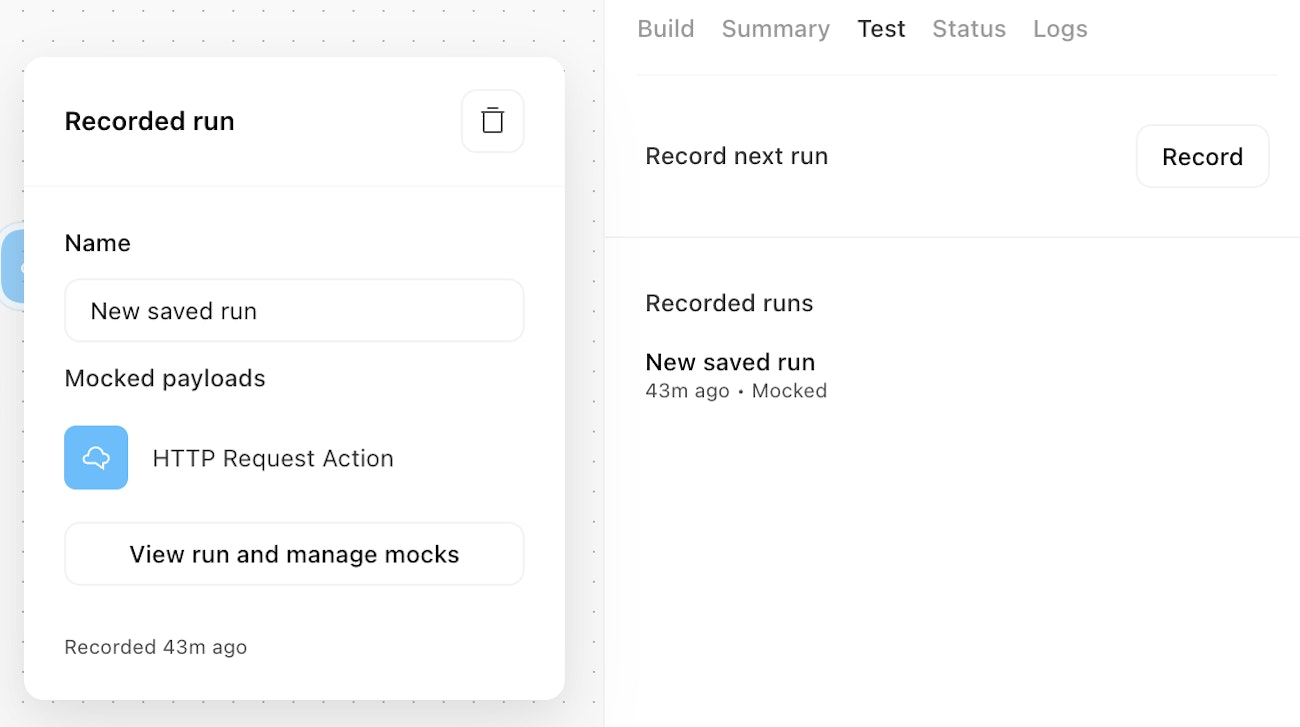This screenshot has height=727, width=1300.
Task: Go to the Status tab
Action: pyautogui.click(x=969, y=29)
